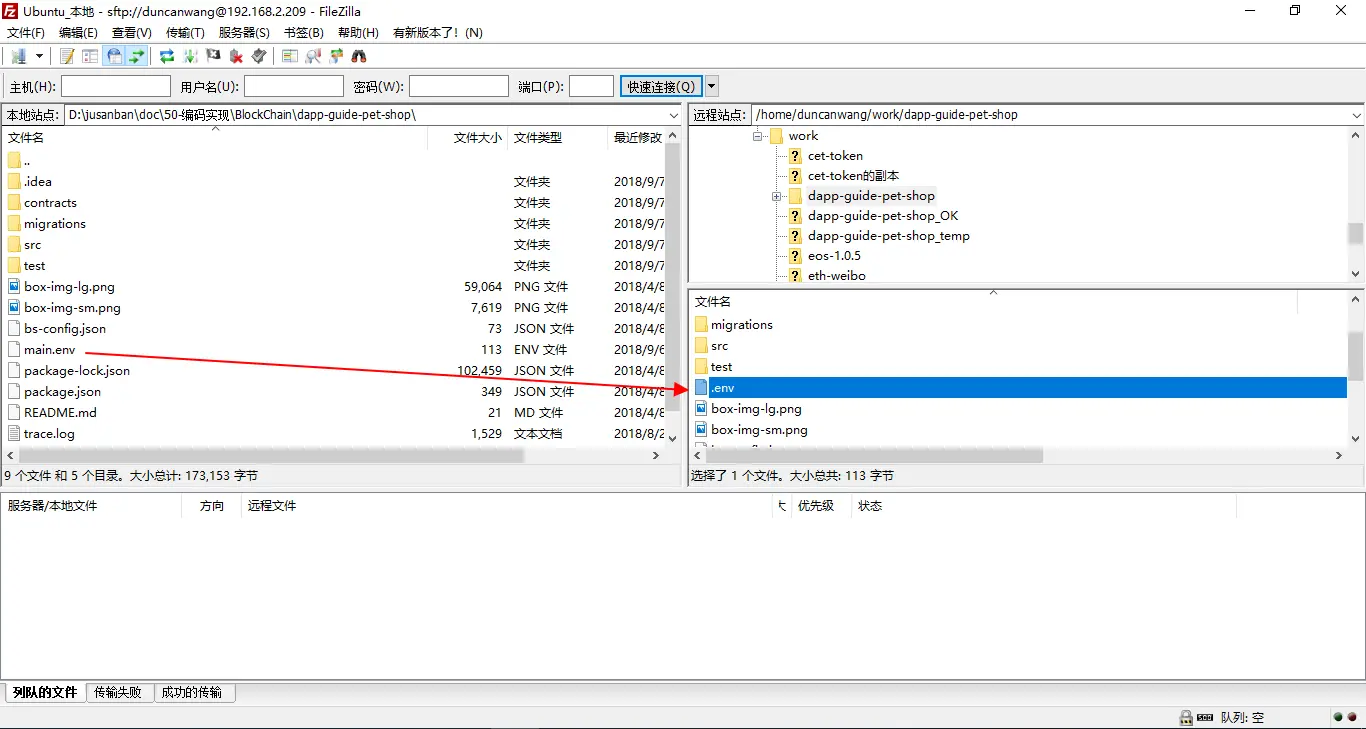Switch to the 列队的文件 tab
This screenshot has height=729, width=1366.
coord(45,692)
